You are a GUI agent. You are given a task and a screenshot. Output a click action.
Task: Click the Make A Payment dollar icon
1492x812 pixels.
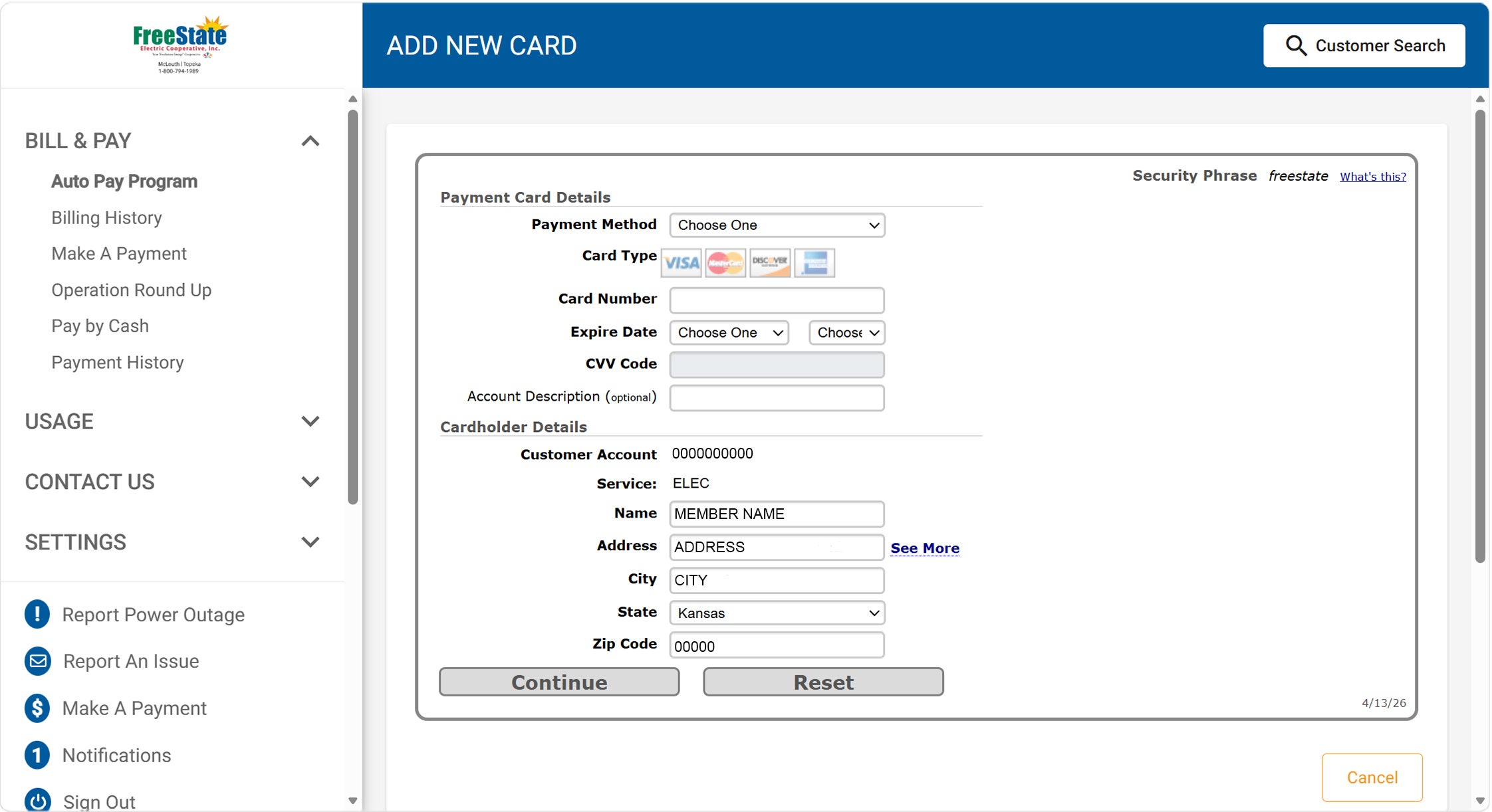pos(37,708)
